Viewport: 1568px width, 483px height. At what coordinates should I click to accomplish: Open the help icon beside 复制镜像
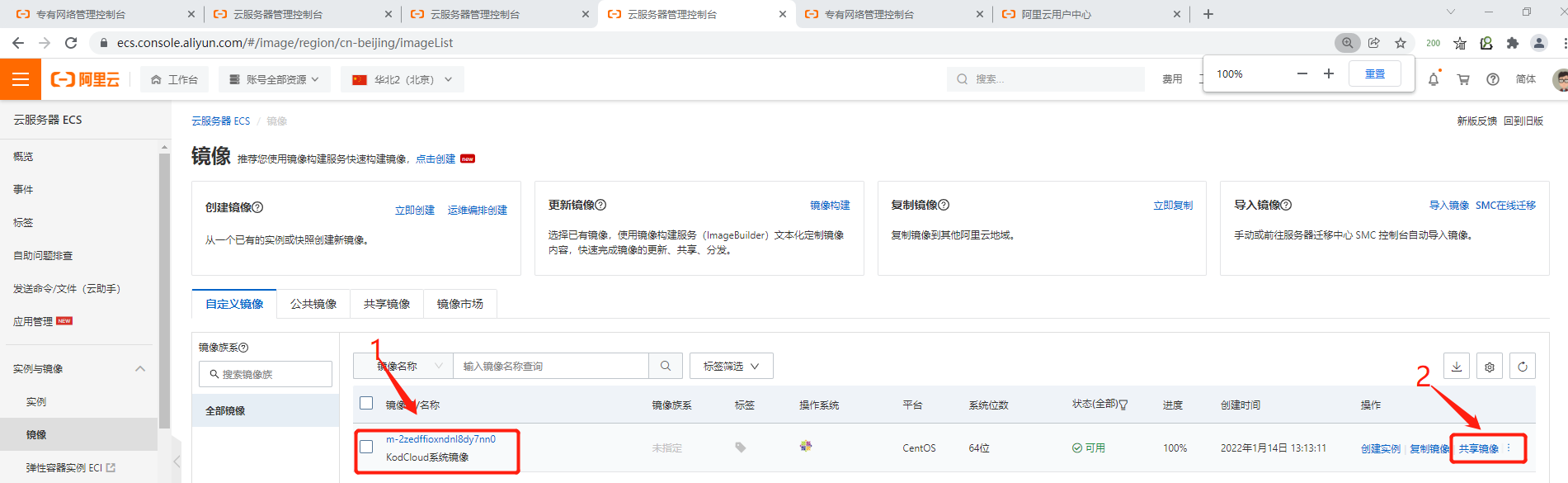[x=944, y=205]
